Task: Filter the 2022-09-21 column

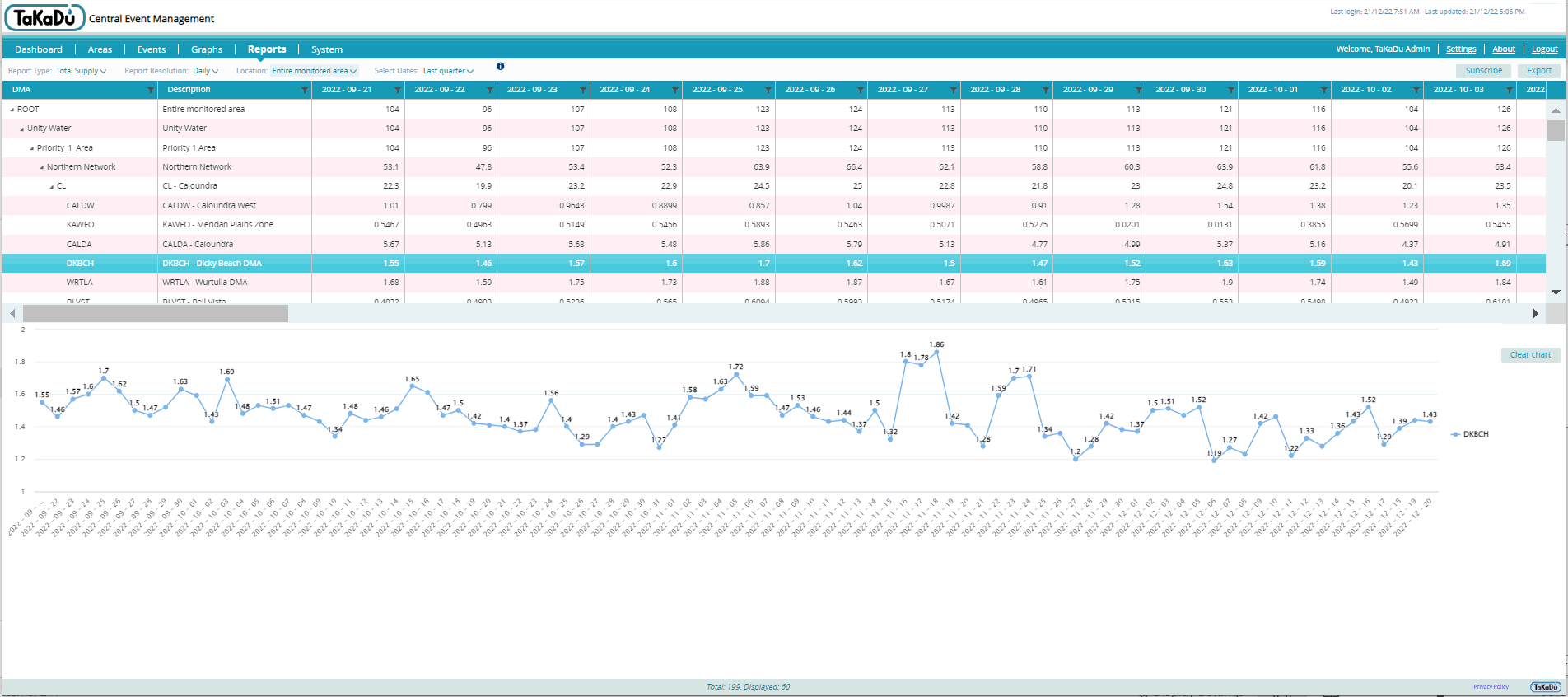Action: click(x=398, y=90)
